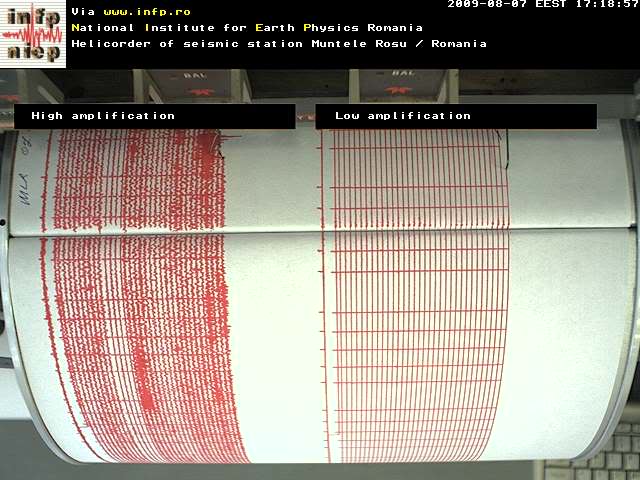This screenshot has height=480, width=640.
Task: Open the www.infp.ro link
Action: tap(146, 12)
